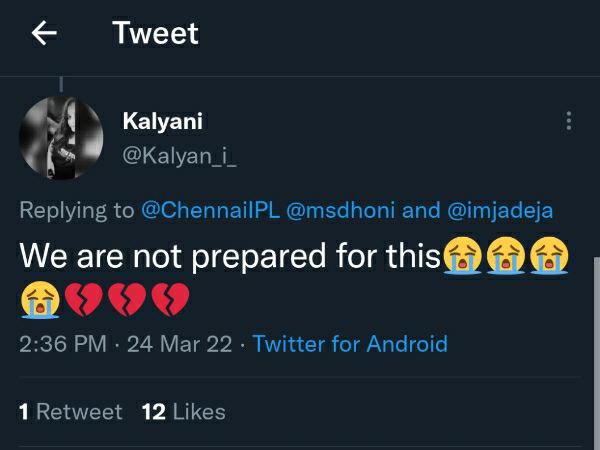
Task: Click the Tweet header title
Action: (155, 33)
